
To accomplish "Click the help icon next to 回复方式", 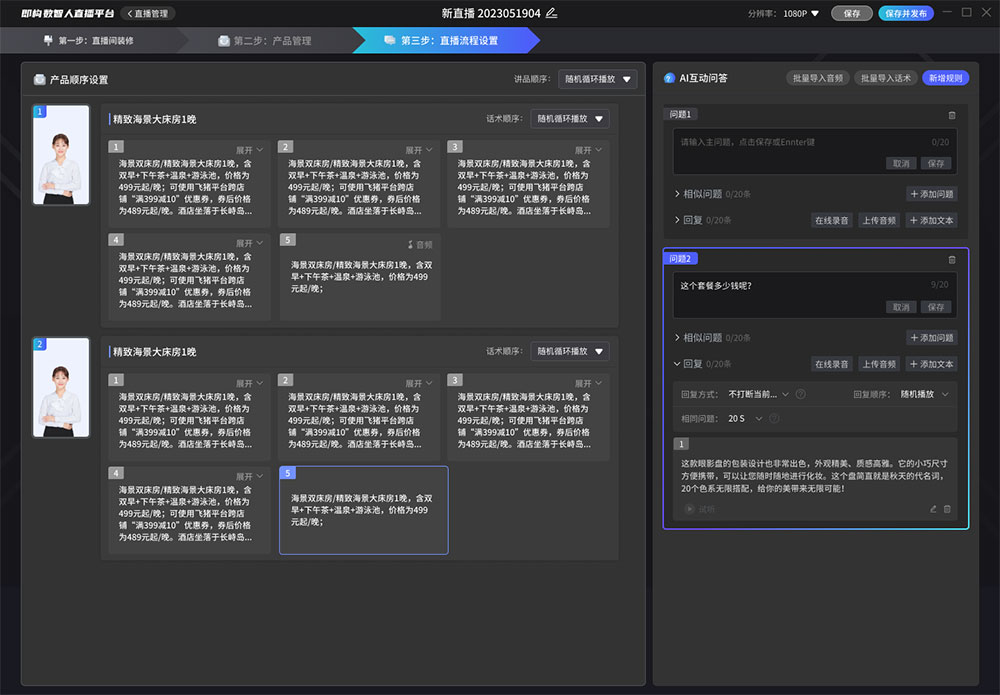I will [801, 394].
